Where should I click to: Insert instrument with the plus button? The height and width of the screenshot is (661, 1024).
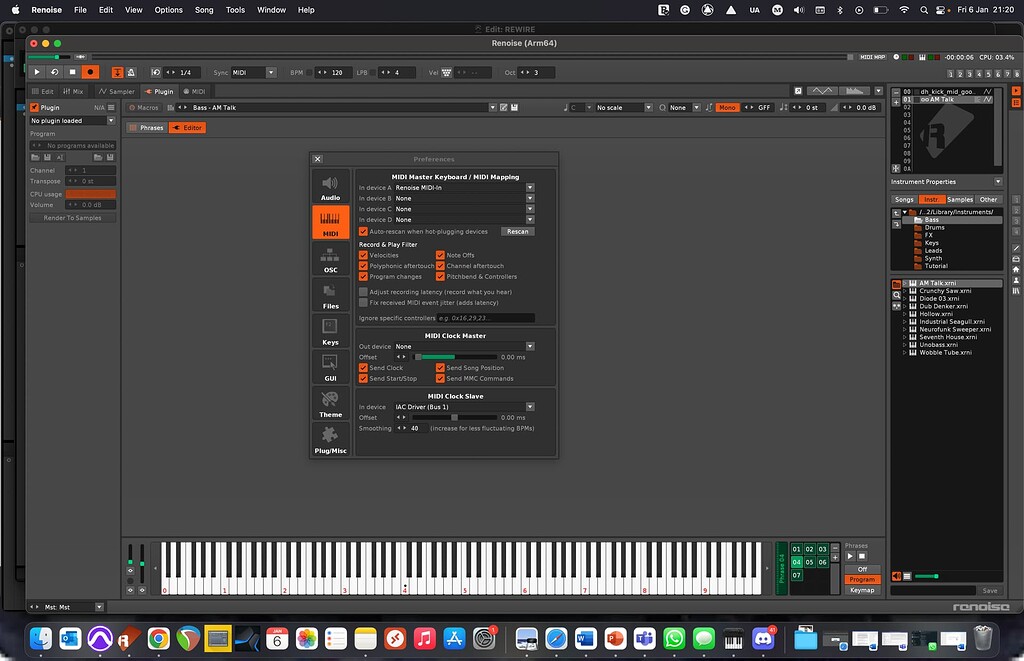point(896,101)
